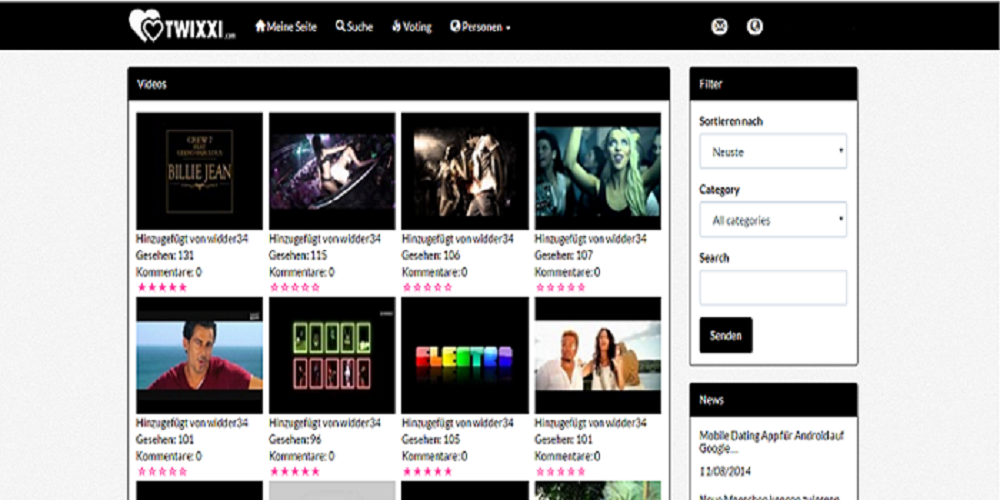Open the Sortieren nach Neuste dropdown
Viewport: 1000px width, 500px height.
[773, 151]
